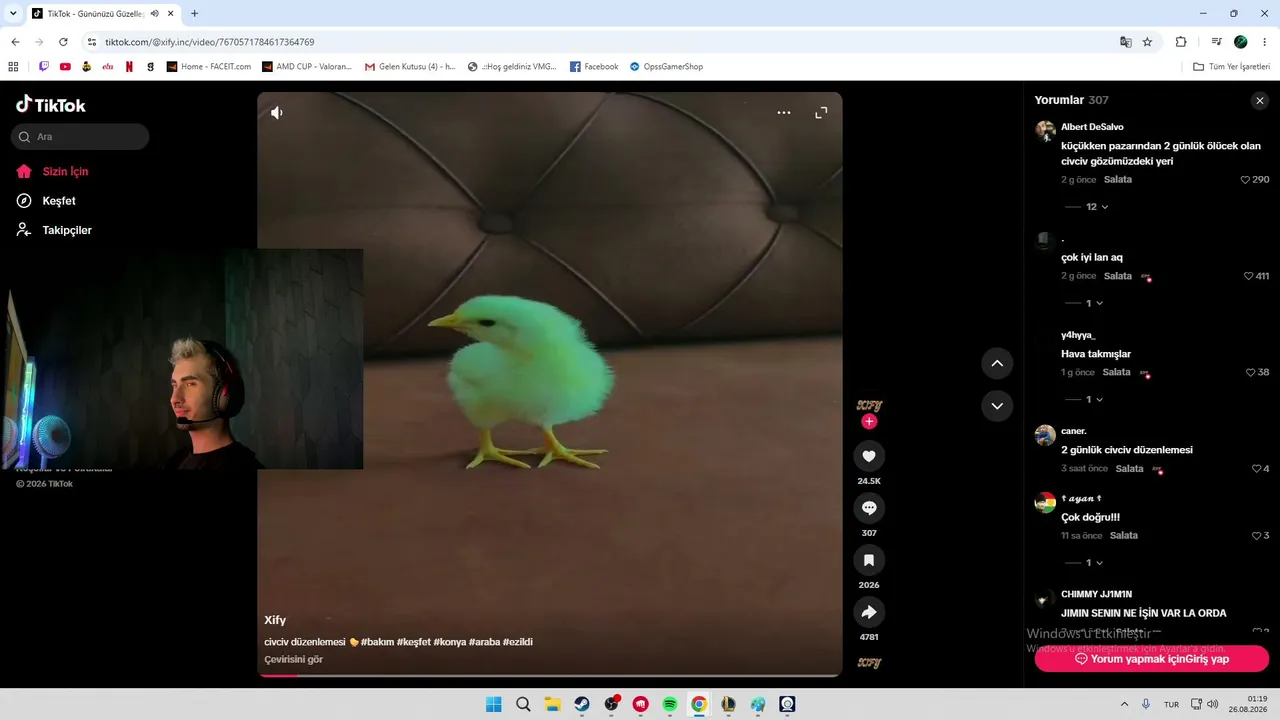Follow the Xify creator with plus badge
This screenshot has height=720, width=1280.
[x=869, y=422]
